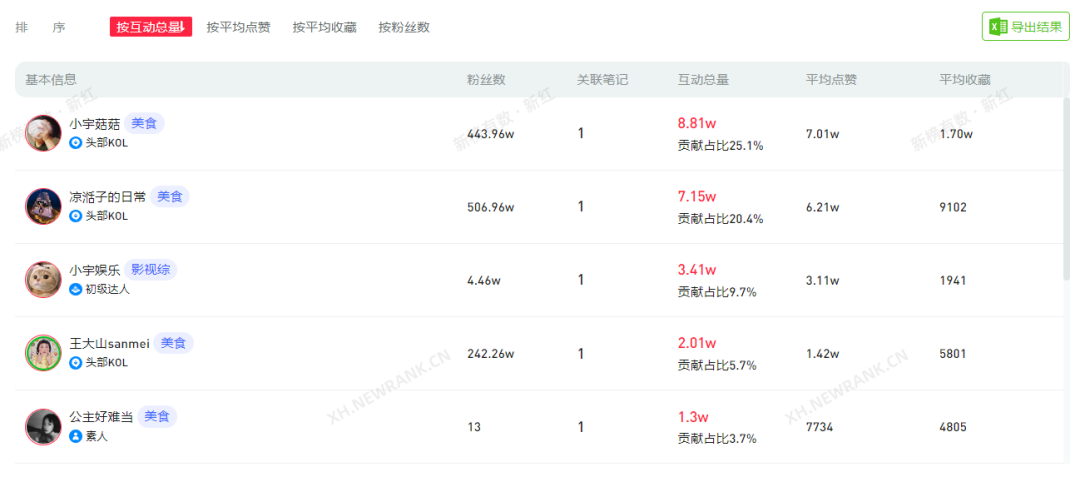Open 王大山sanmei account name link
1080x477 pixels.
(110, 343)
